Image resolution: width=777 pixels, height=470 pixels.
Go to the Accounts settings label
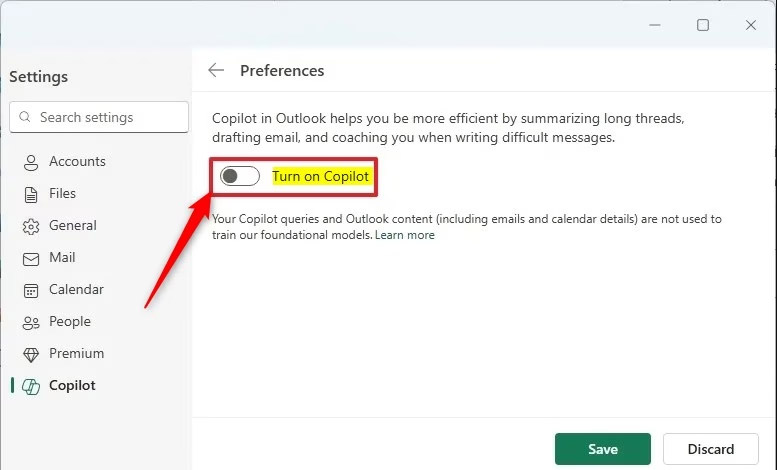77,162
